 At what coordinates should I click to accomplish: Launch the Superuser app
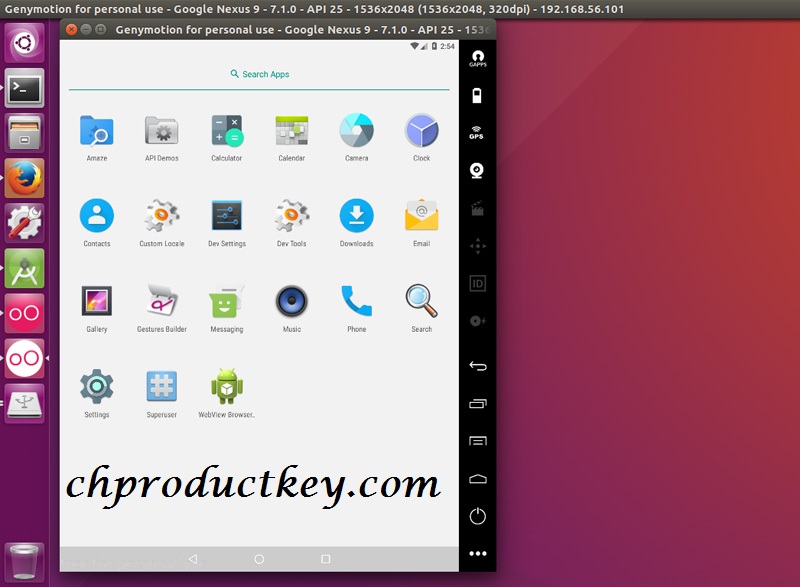[162, 387]
